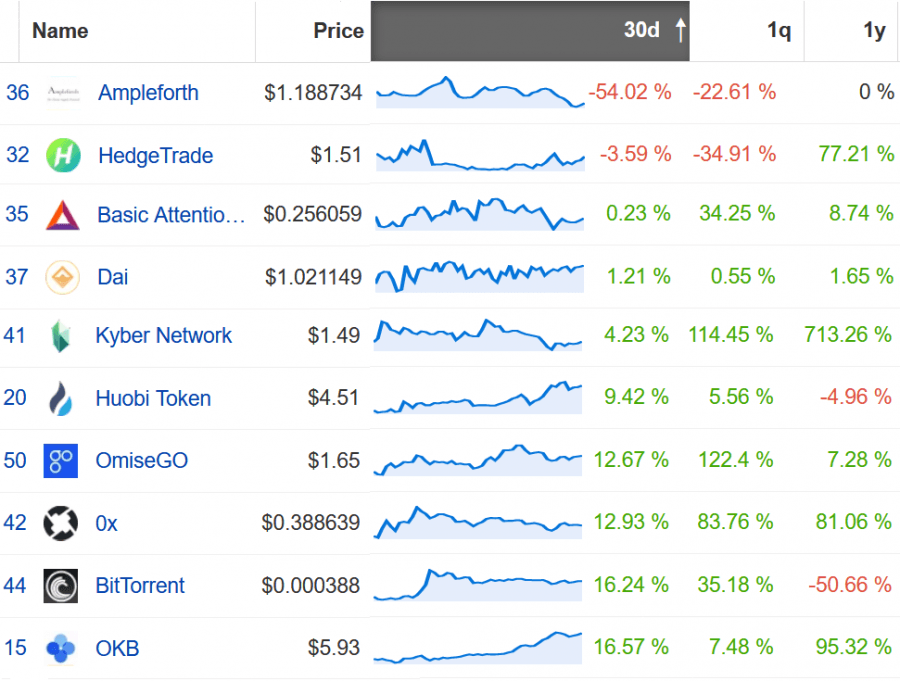Click the OKB blue dots logo

[x=60, y=648]
